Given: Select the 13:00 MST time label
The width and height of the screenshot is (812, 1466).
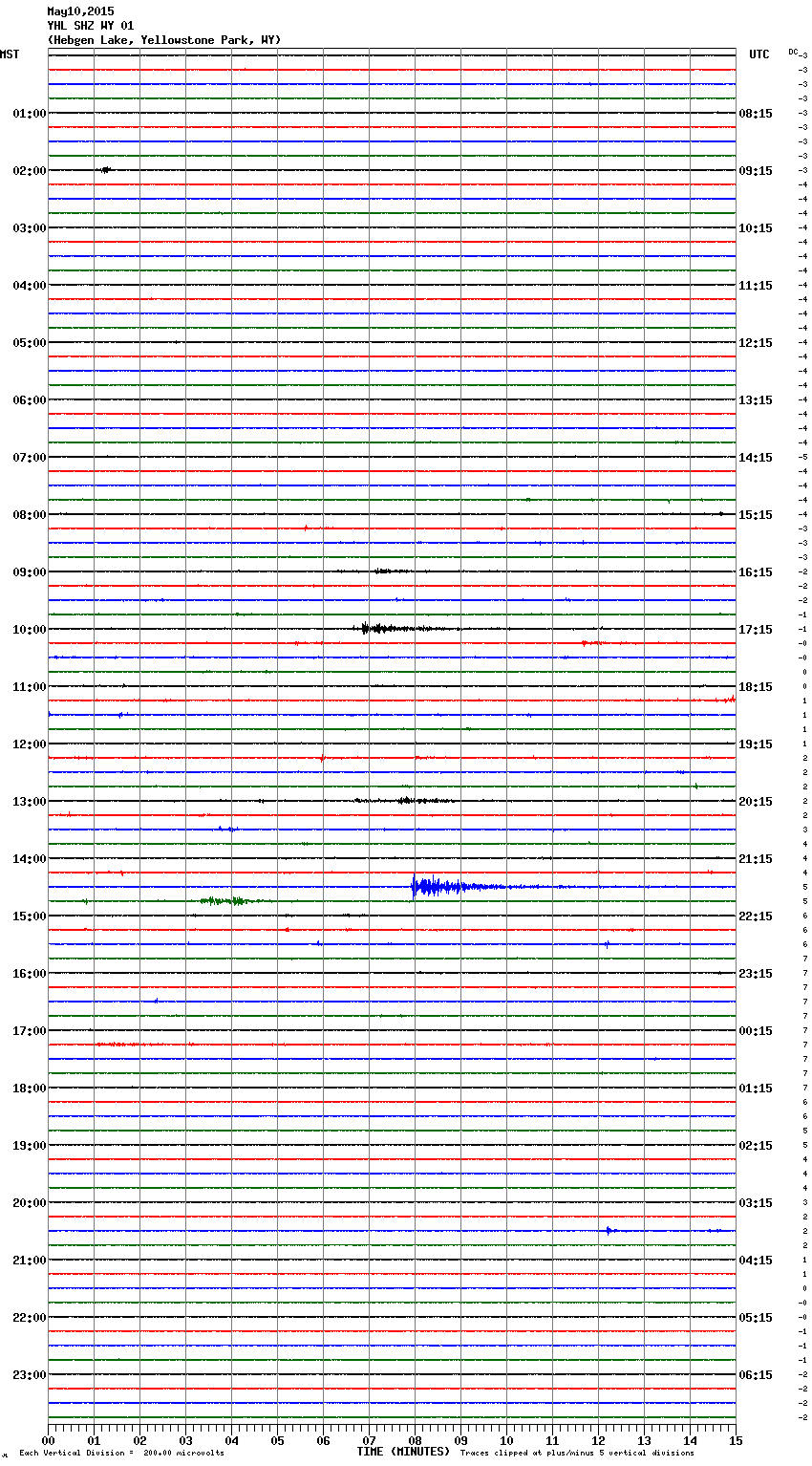Looking at the screenshot, I should click(x=30, y=802).
